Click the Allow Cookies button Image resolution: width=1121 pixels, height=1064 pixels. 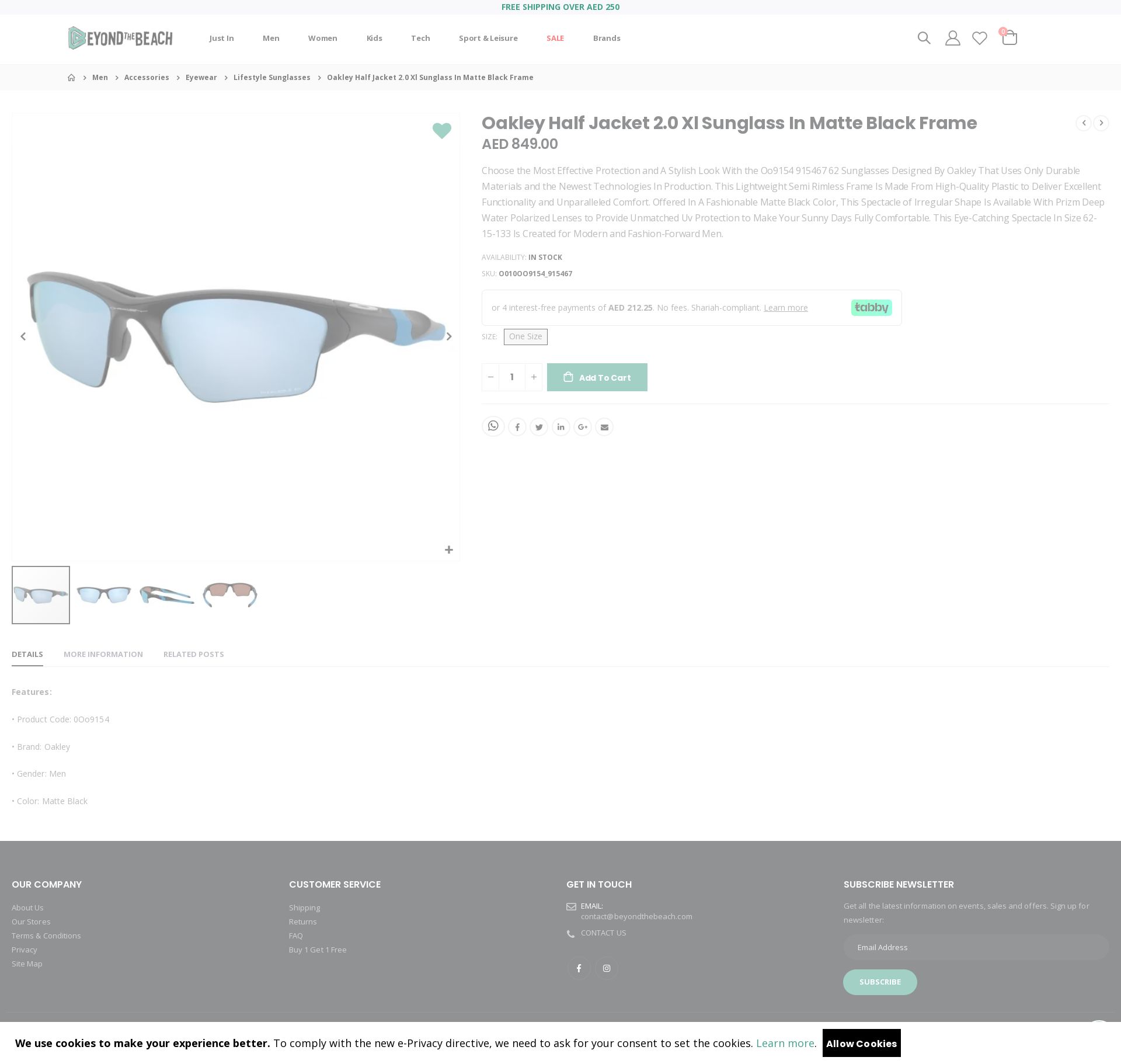coord(862,1043)
